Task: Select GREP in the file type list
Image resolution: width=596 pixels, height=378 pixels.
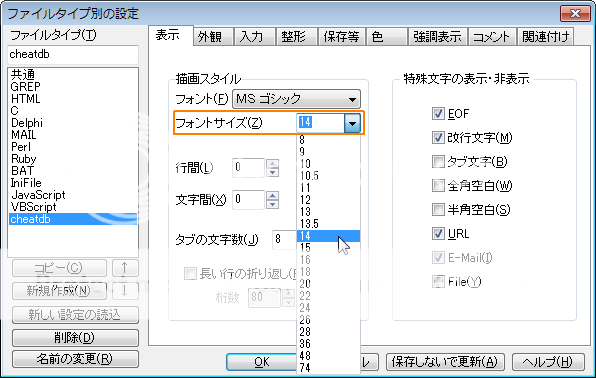Action: 73,86
